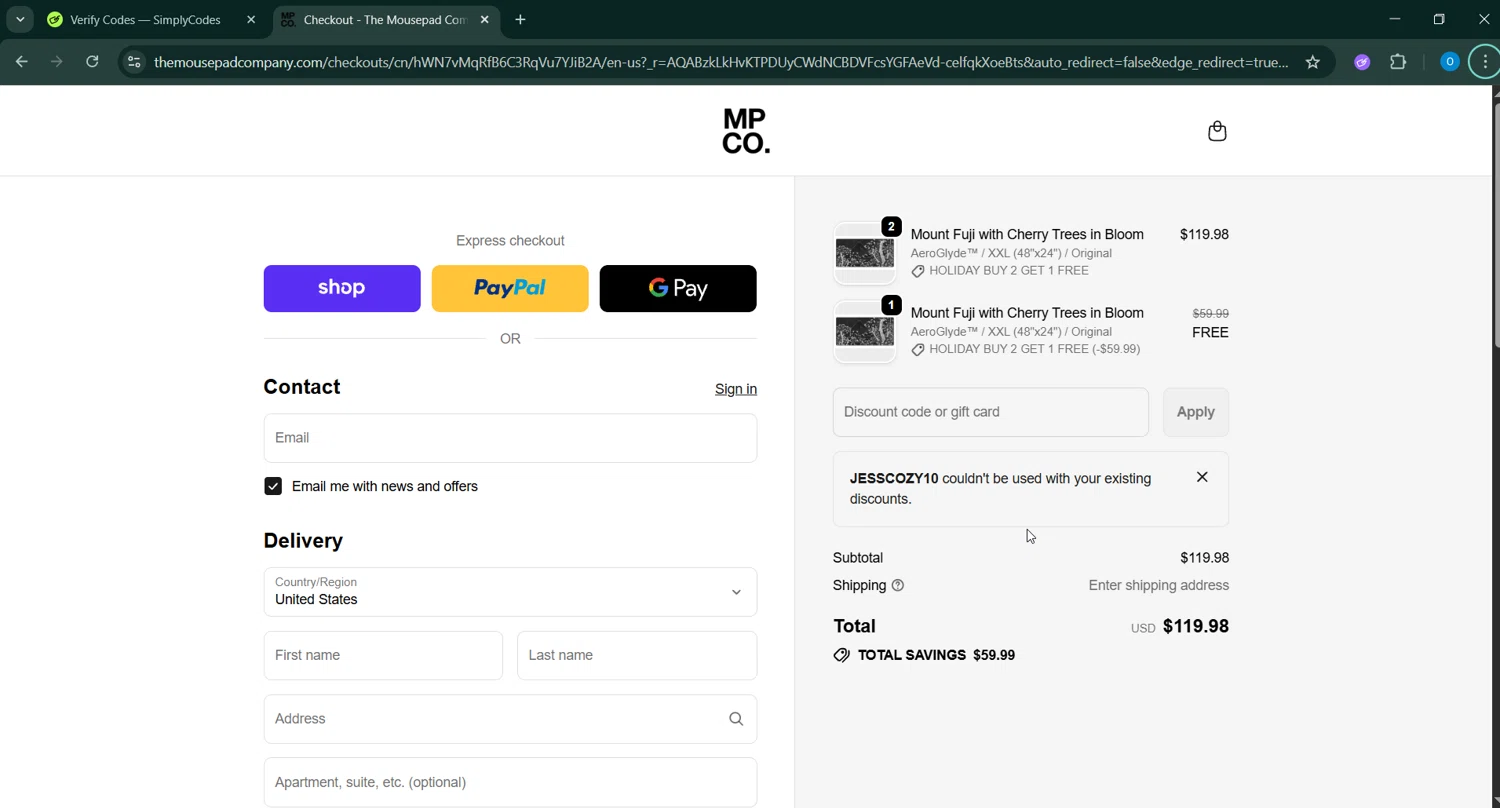The height and width of the screenshot is (808, 1500).
Task: Click the 'Express checkout' heading
Action: (x=510, y=240)
